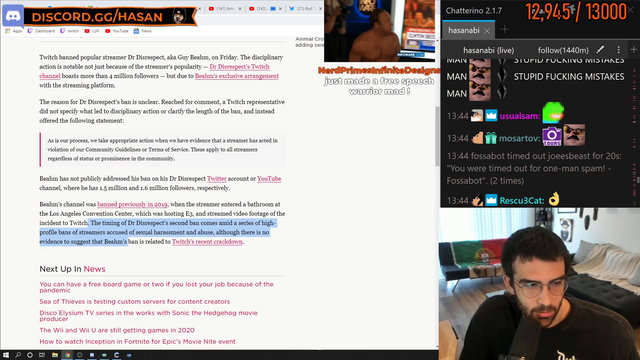
Task: Open News bookmark
Action: pos(142,31)
